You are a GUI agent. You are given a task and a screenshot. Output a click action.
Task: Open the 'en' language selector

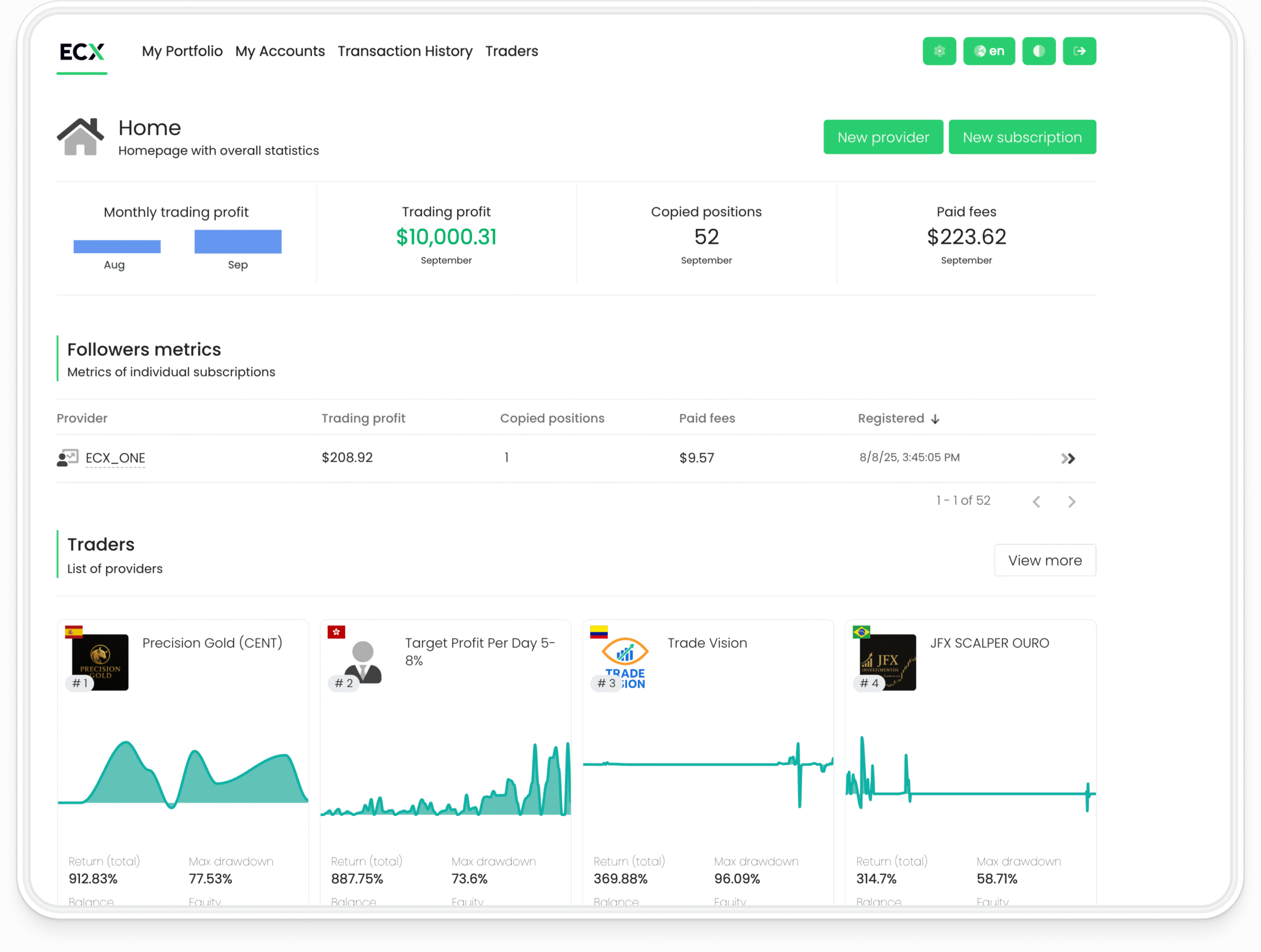click(x=989, y=51)
